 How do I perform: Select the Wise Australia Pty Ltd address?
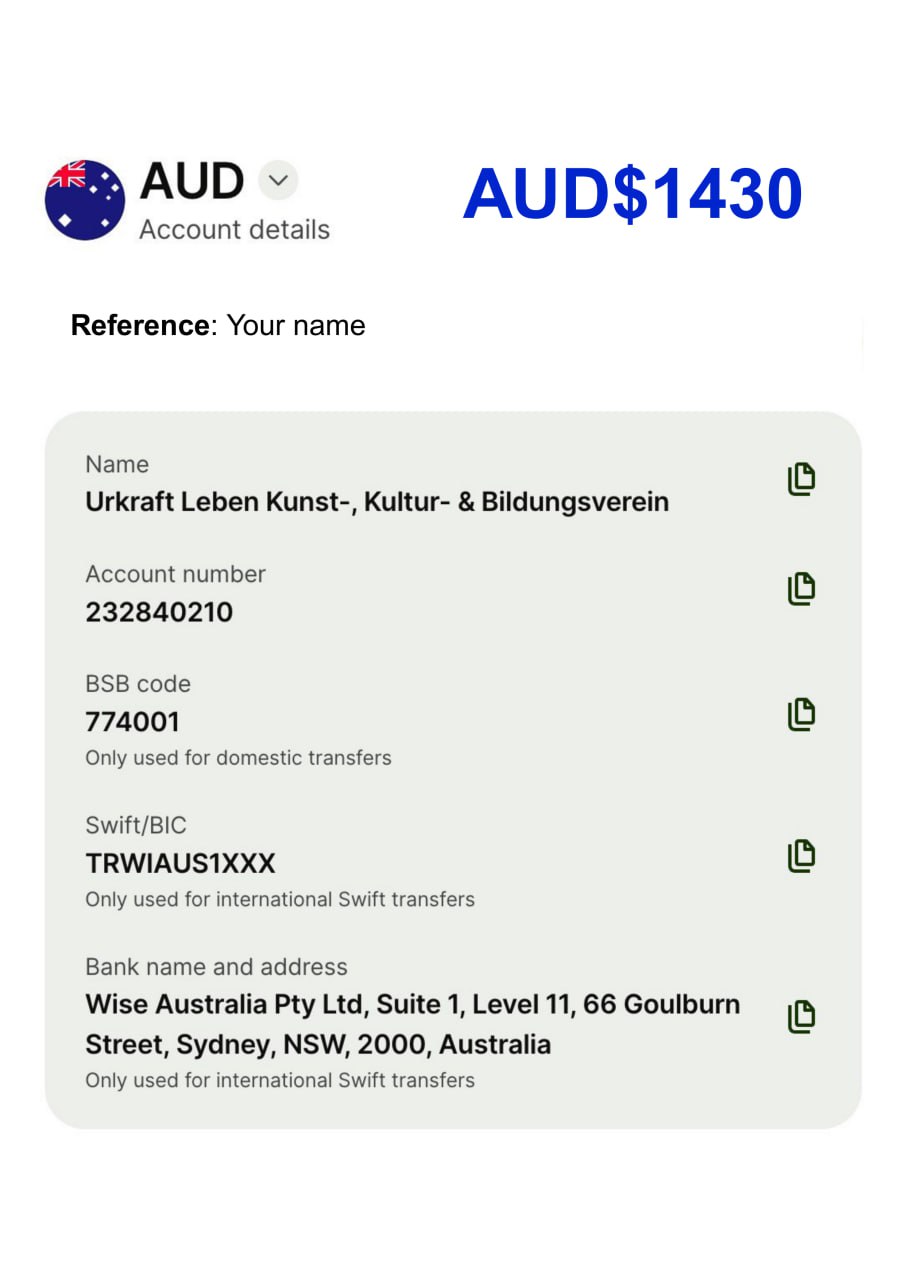[412, 1024]
